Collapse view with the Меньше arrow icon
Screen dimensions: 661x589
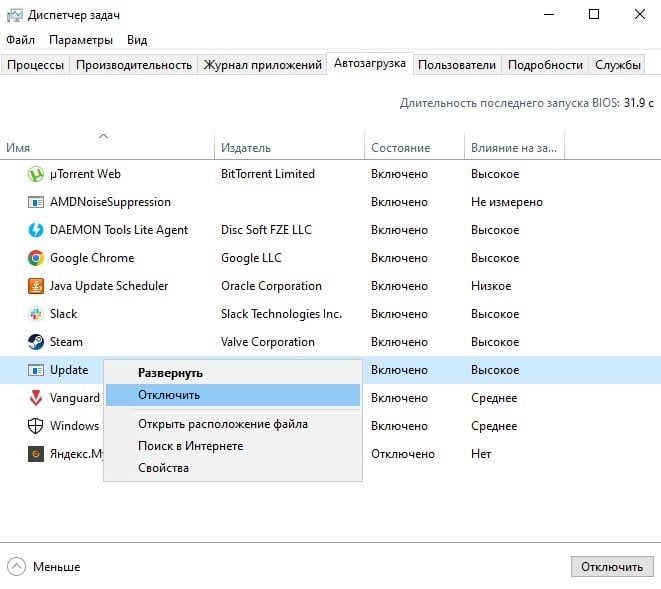point(16,567)
